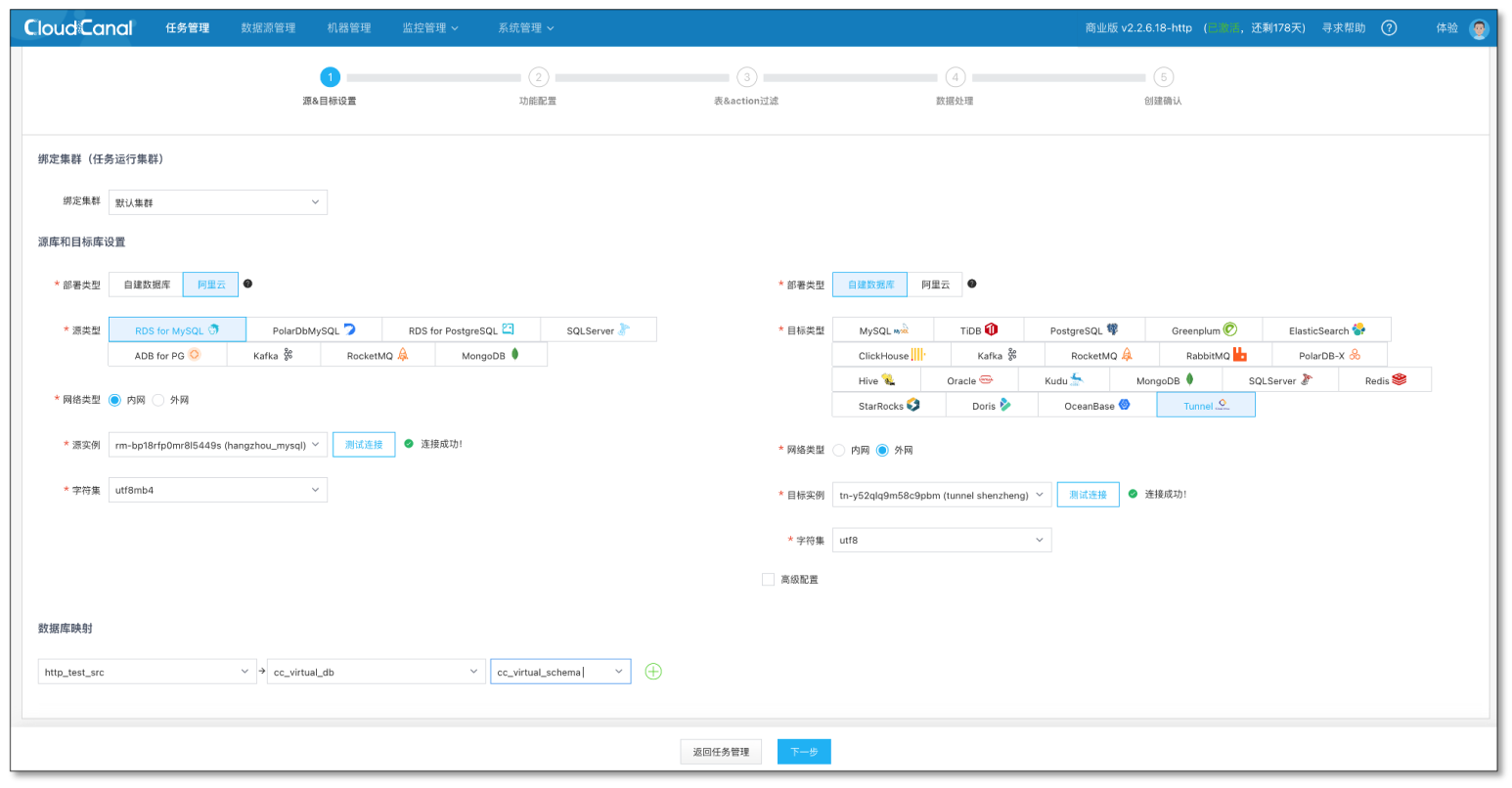The width and height of the screenshot is (1512, 788).
Task: Select RabbitMQ target type
Action: click(1216, 355)
